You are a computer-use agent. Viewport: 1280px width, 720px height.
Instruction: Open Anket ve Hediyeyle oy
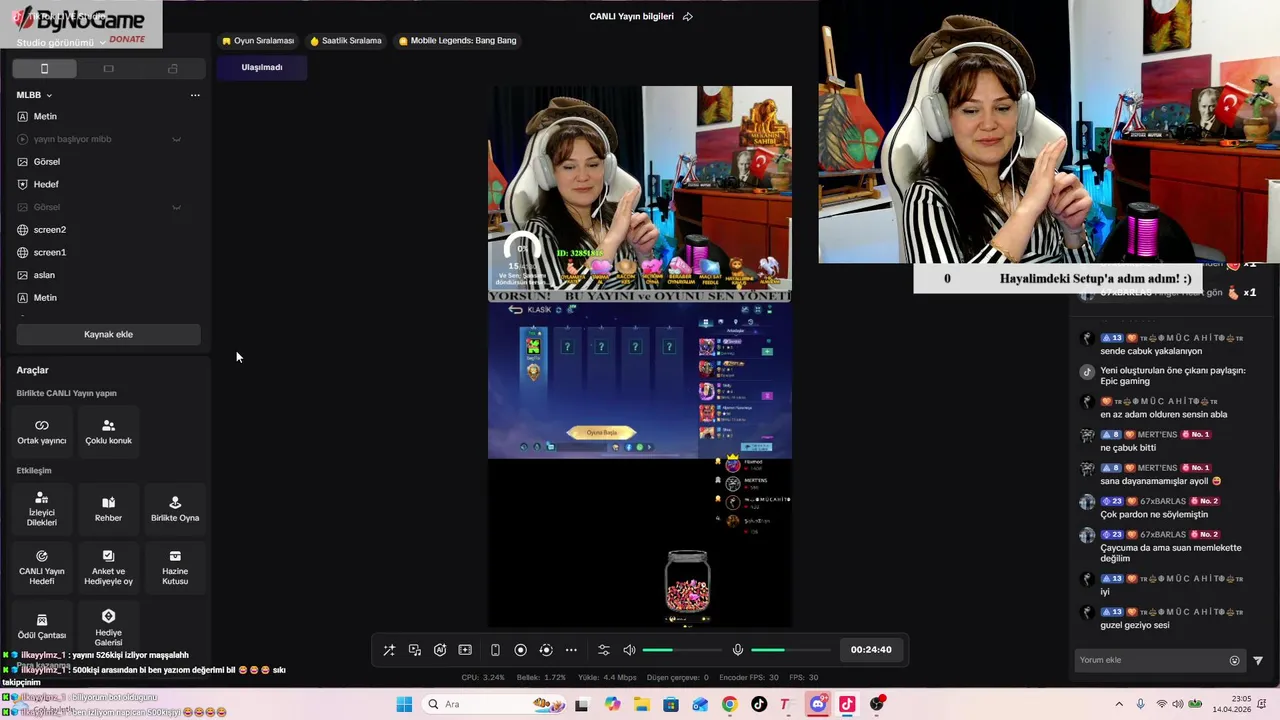coord(108,566)
